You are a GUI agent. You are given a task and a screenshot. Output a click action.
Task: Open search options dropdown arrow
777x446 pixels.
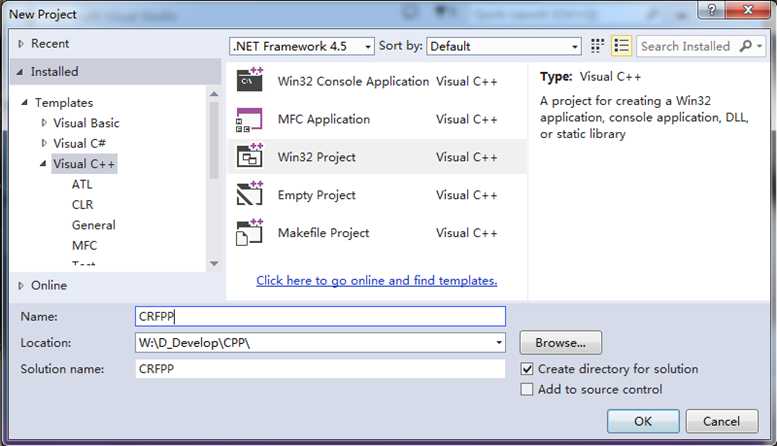[759, 46]
